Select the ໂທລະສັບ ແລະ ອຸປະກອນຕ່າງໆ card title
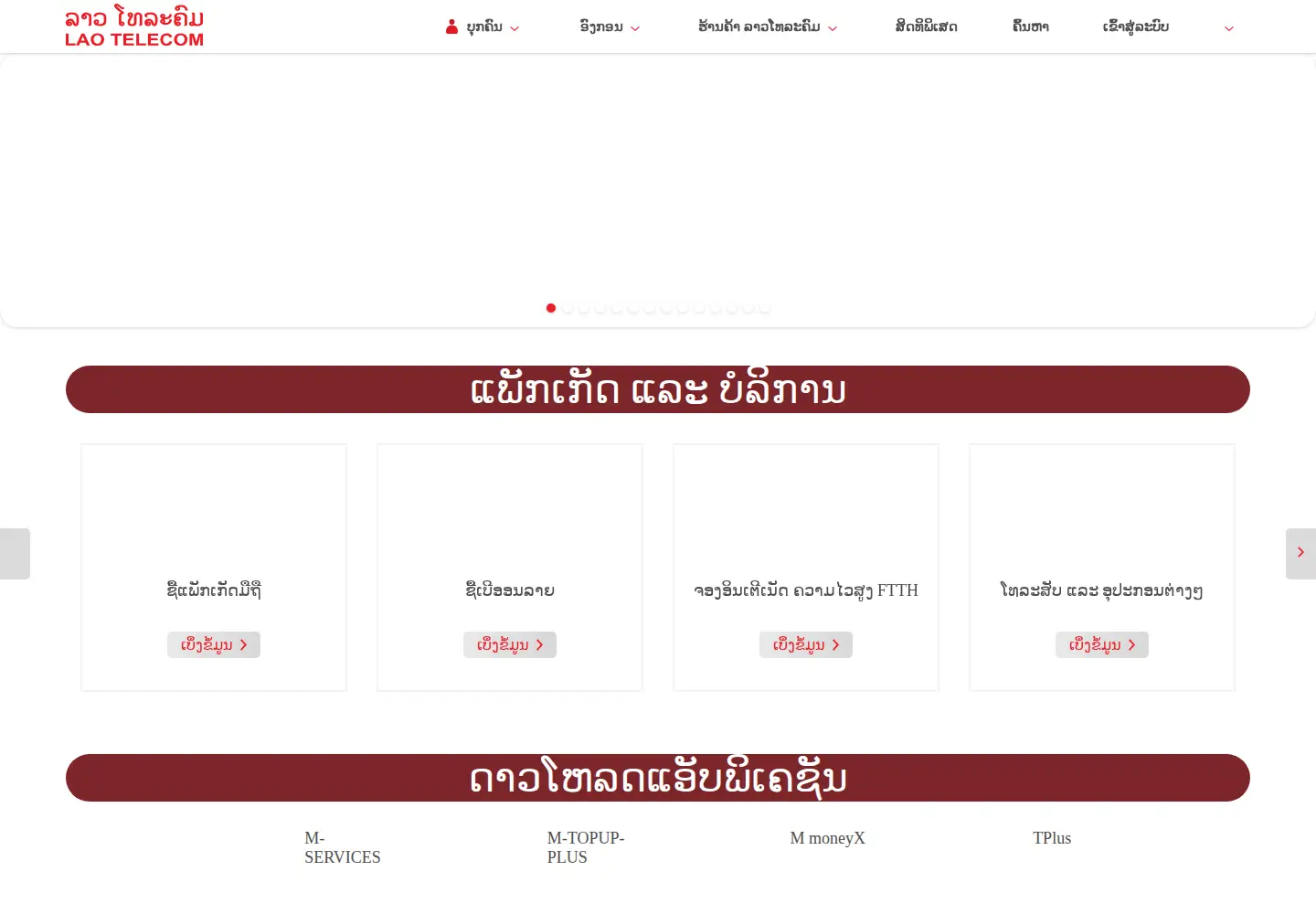This screenshot has height=914, width=1316. click(x=1102, y=590)
